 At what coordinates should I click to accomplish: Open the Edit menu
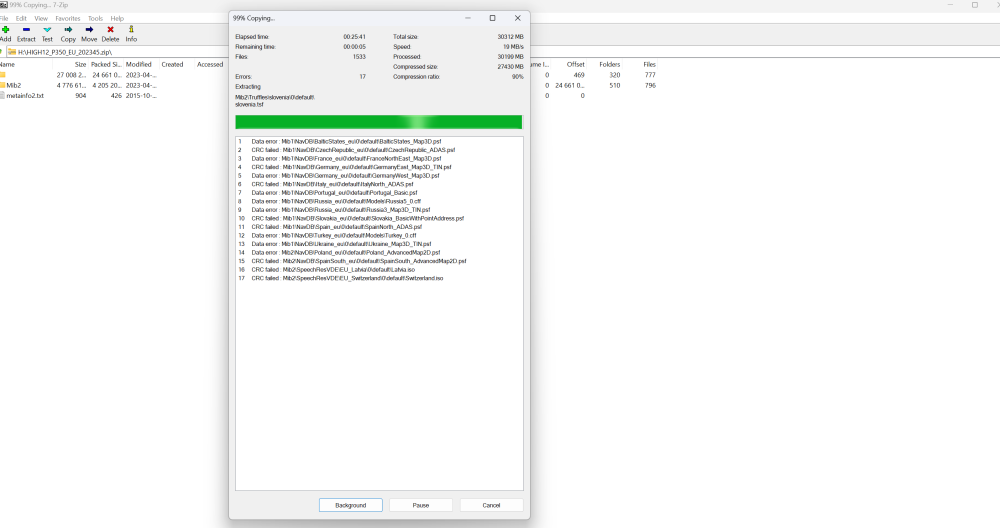point(21,18)
